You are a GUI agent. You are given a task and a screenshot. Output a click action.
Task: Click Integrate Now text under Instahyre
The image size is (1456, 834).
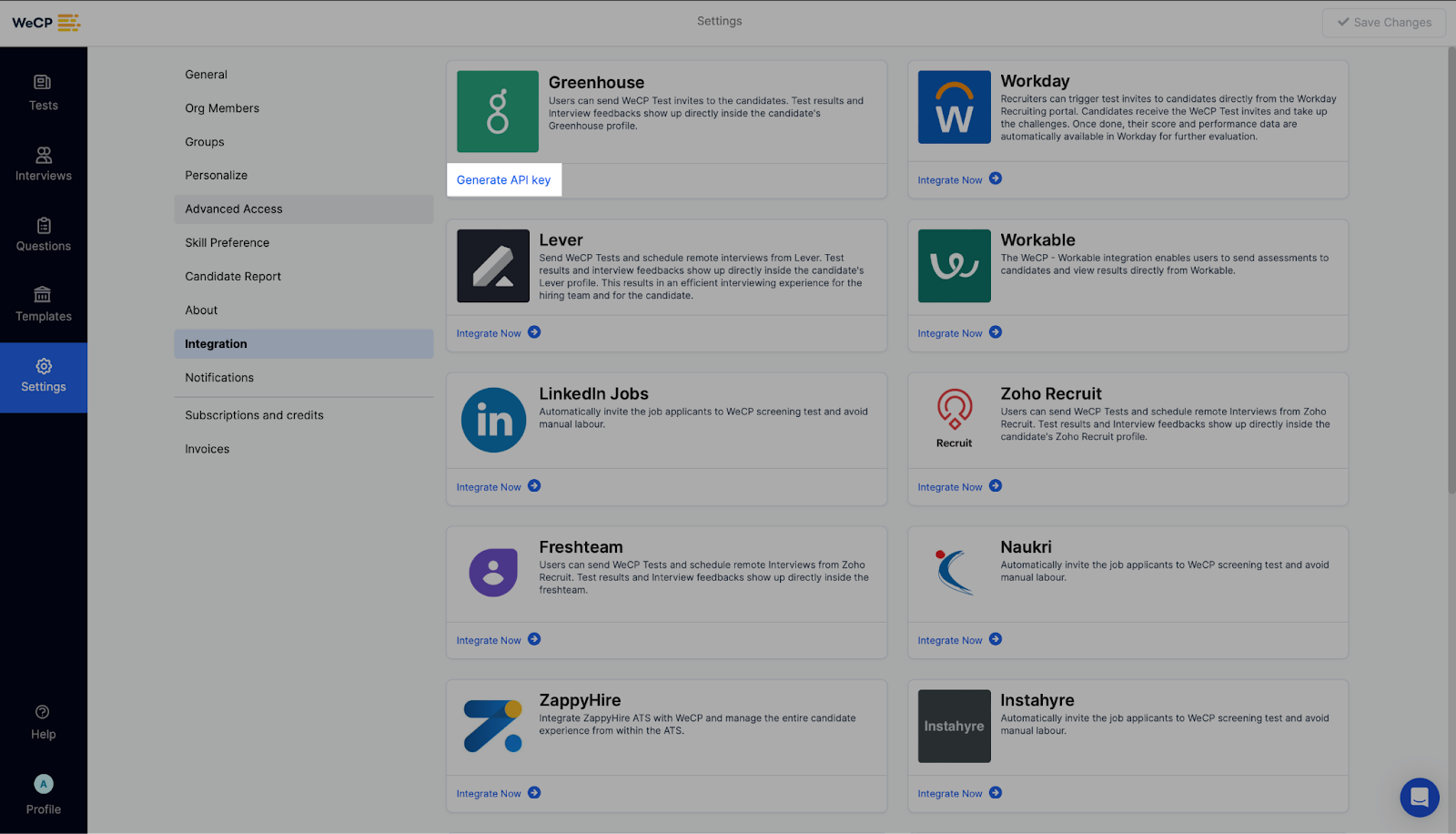tap(950, 794)
